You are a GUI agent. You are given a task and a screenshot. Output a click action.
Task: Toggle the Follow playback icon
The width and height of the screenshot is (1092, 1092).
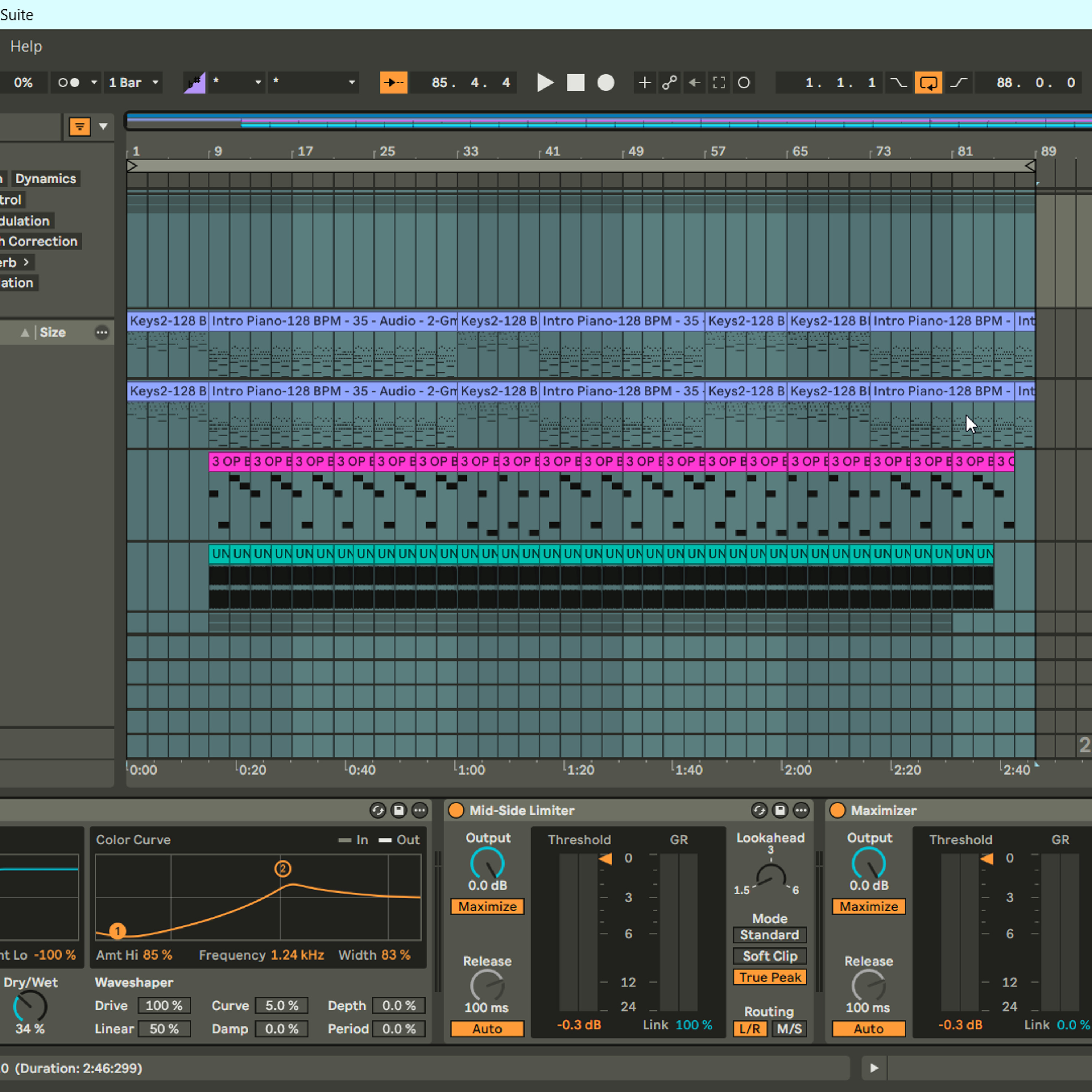(x=393, y=83)
